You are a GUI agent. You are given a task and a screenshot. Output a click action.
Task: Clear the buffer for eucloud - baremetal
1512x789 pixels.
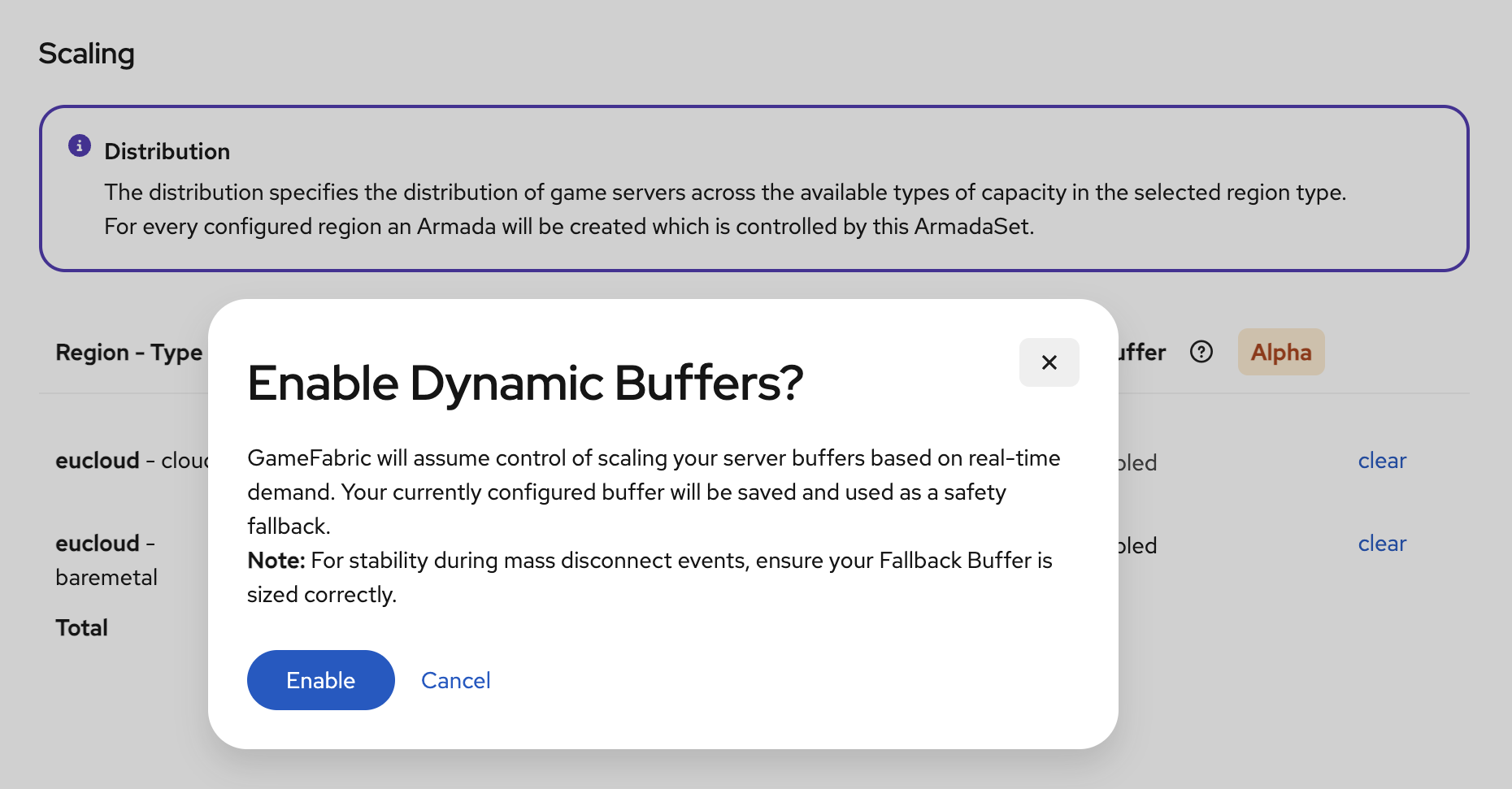click(1381, 544)
